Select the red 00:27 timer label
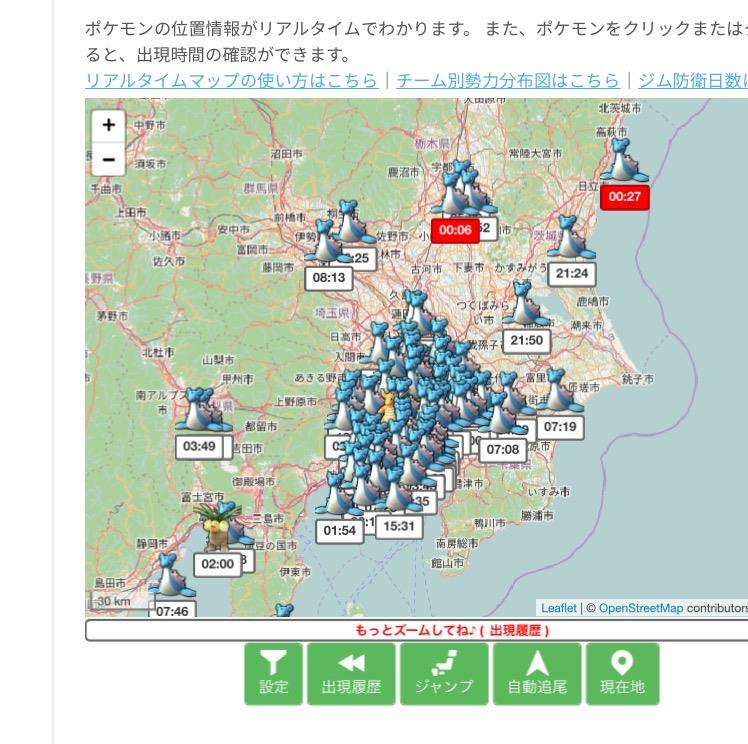This screenshot has width=748, height=744. (x=624, y=197)
